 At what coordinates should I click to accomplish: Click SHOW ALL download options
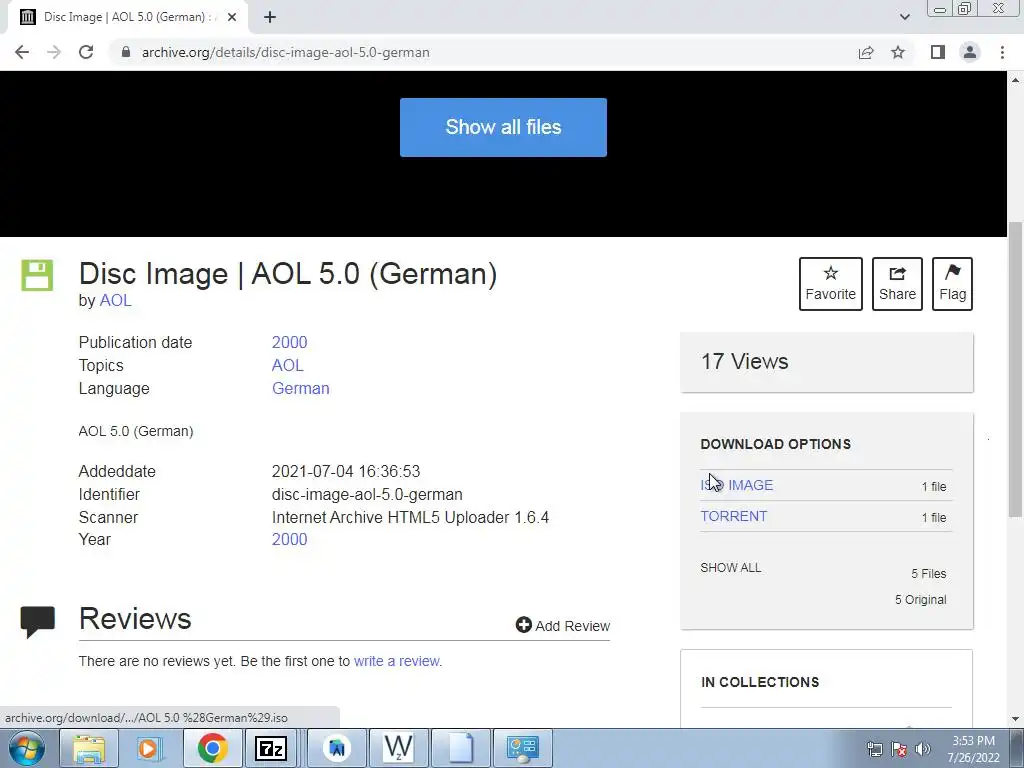click(731, 568)
